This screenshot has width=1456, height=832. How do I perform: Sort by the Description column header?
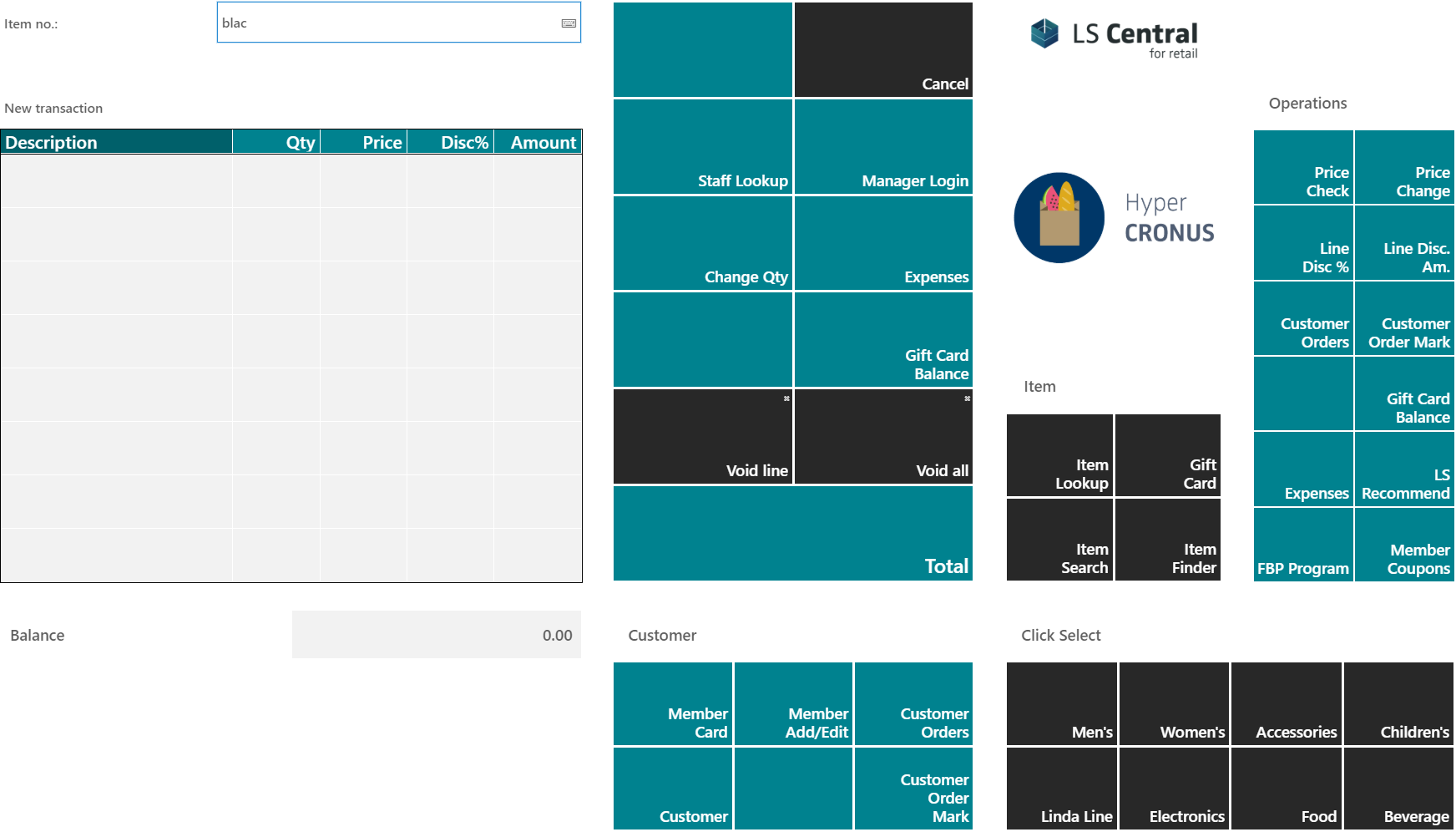click(x=117, y=142)
